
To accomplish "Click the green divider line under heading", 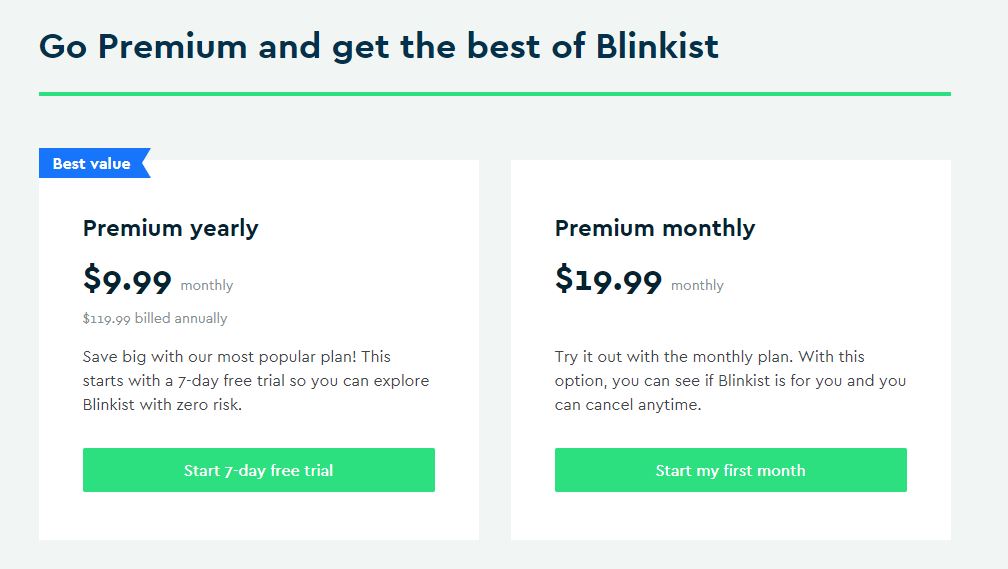I will 495,94.
